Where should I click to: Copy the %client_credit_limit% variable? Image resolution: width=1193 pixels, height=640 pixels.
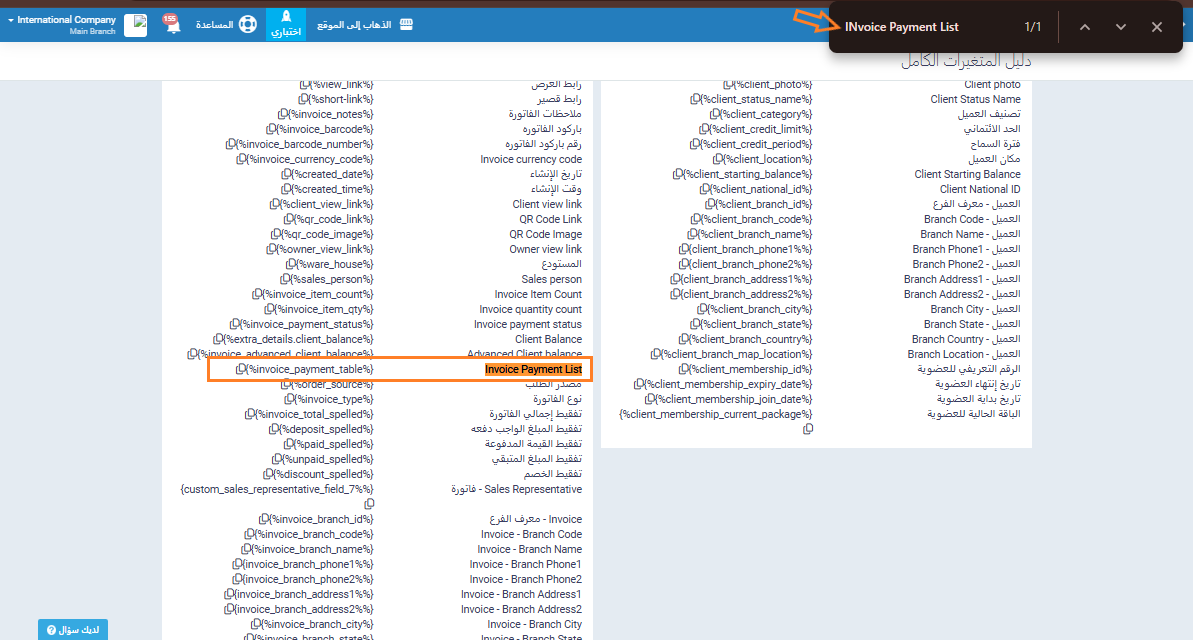tap(704, 130)
